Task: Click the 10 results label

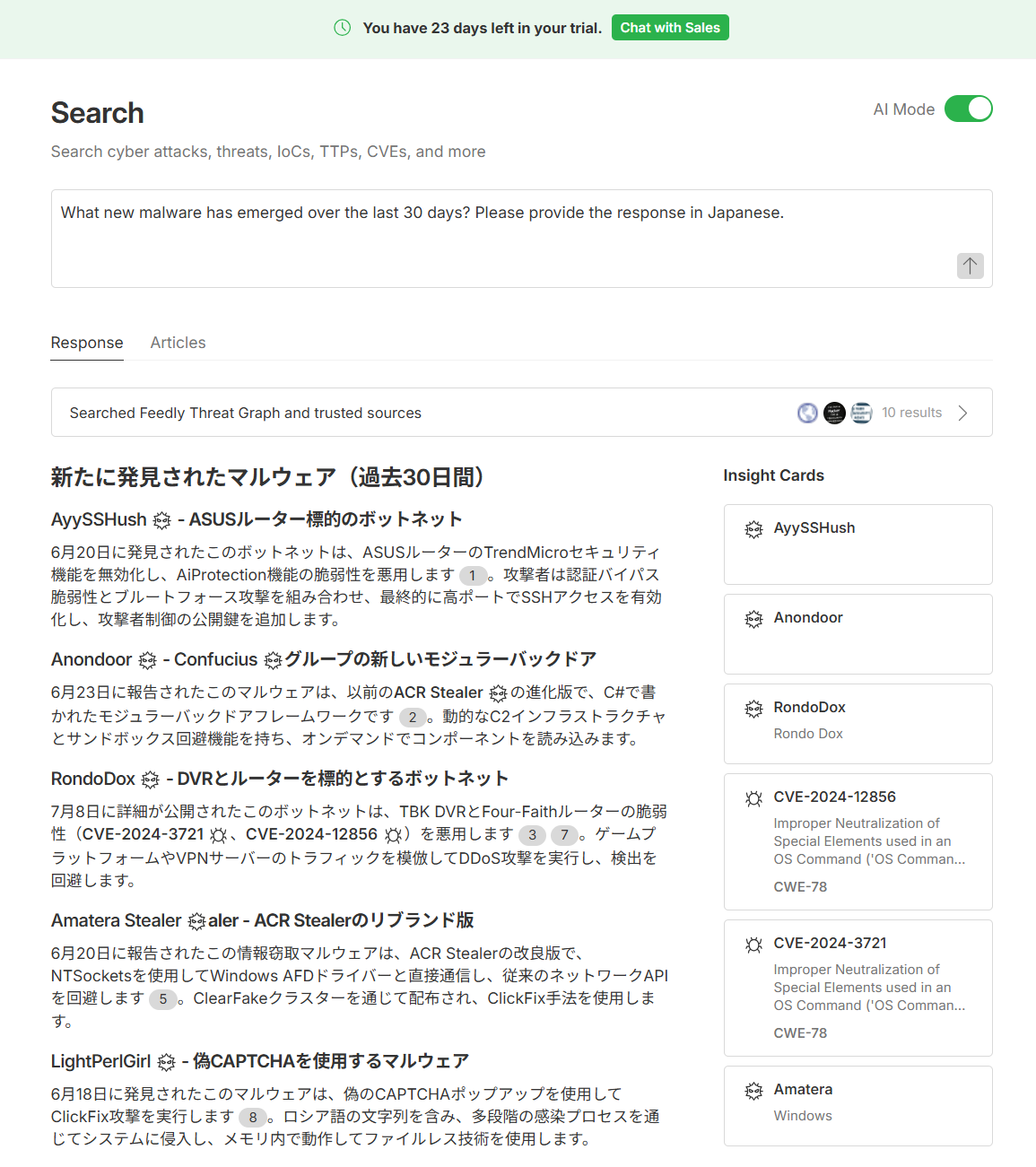Action: pos(911,413)
